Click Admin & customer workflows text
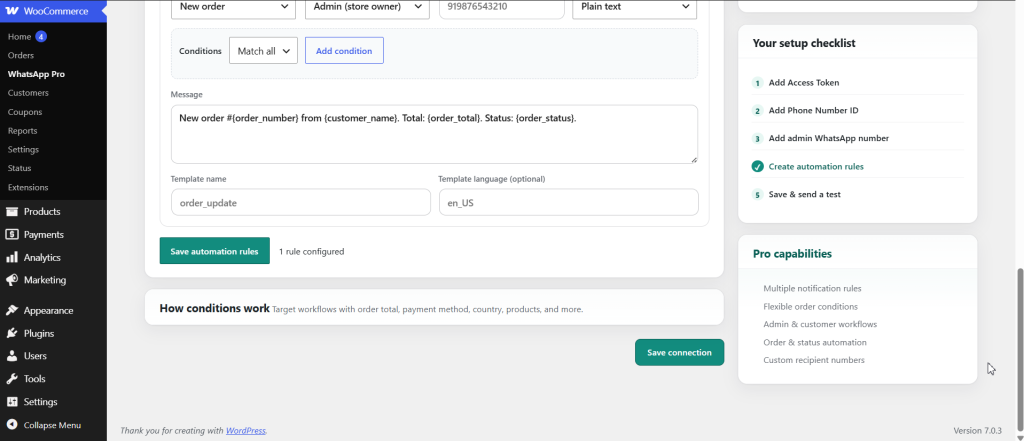The width and height of the screenshot is (1024, 441). coord(820,325)
